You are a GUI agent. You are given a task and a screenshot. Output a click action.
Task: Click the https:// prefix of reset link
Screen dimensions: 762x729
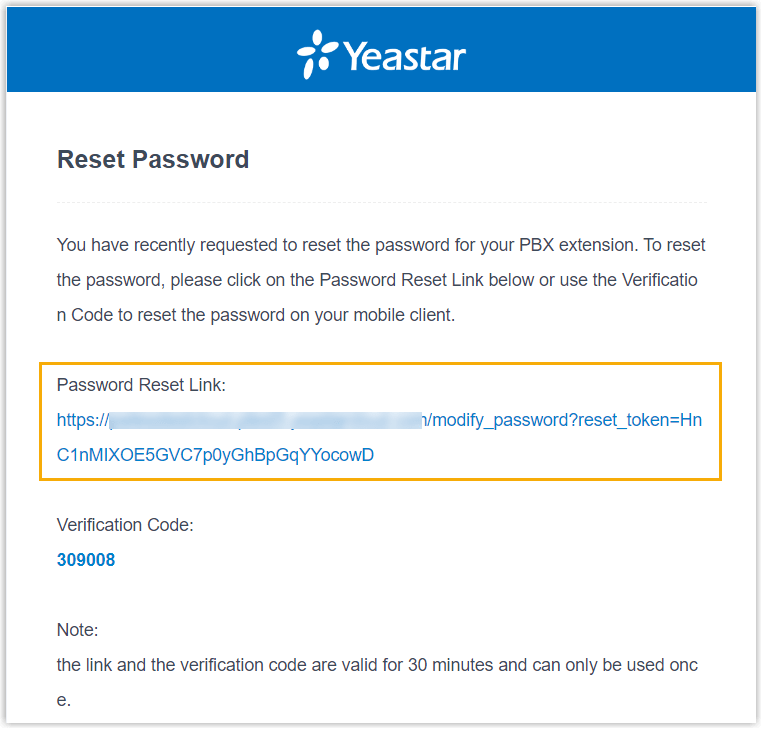[83, 420]
